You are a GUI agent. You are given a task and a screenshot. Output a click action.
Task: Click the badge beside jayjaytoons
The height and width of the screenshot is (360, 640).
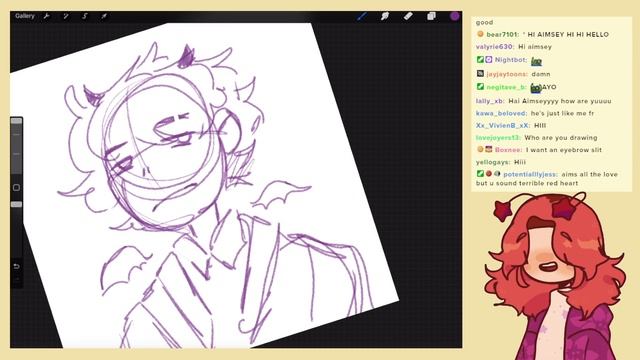pos(480,73)
